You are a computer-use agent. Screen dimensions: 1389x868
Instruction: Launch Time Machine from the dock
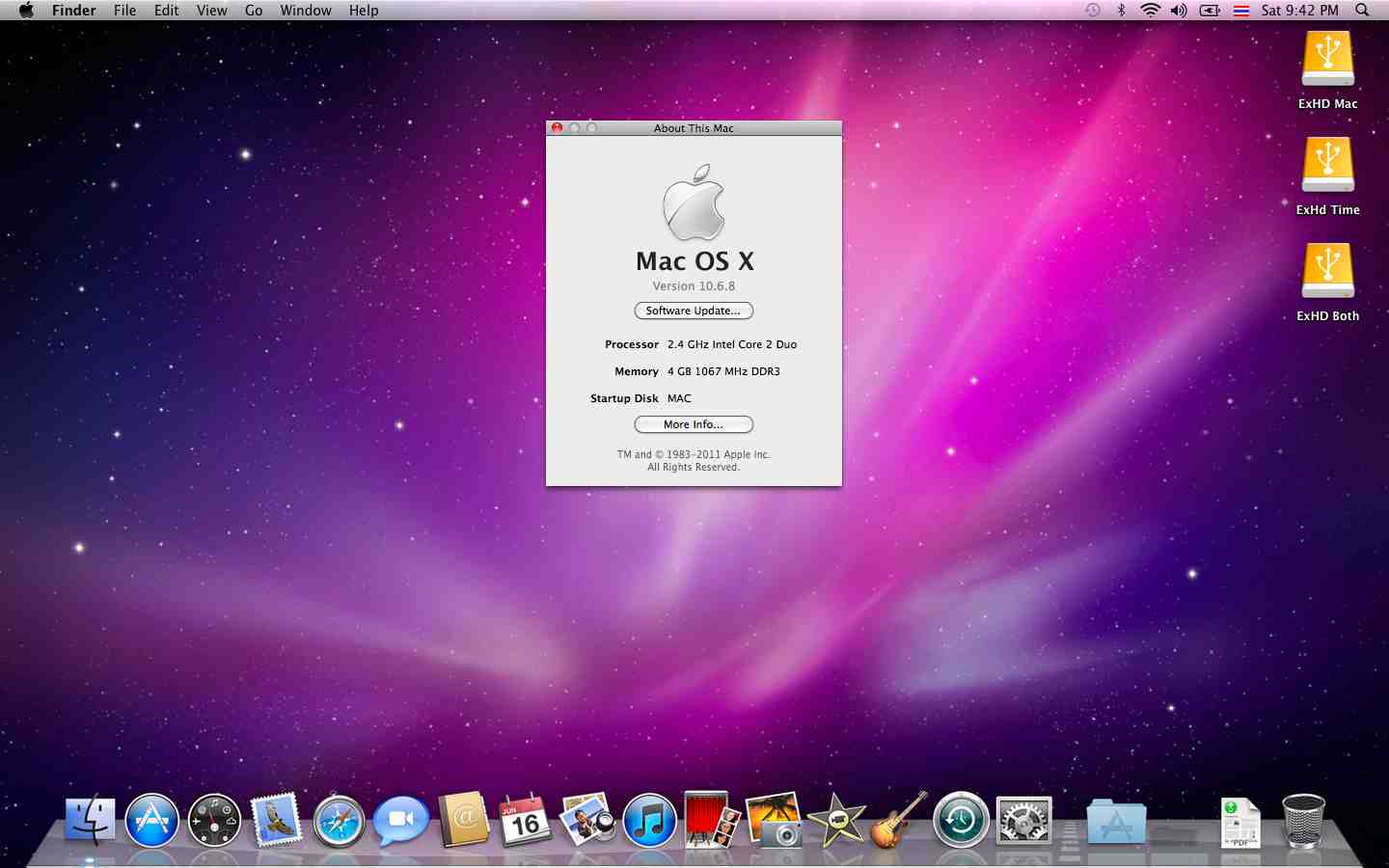pyautogui.click(x=961, y=821)
